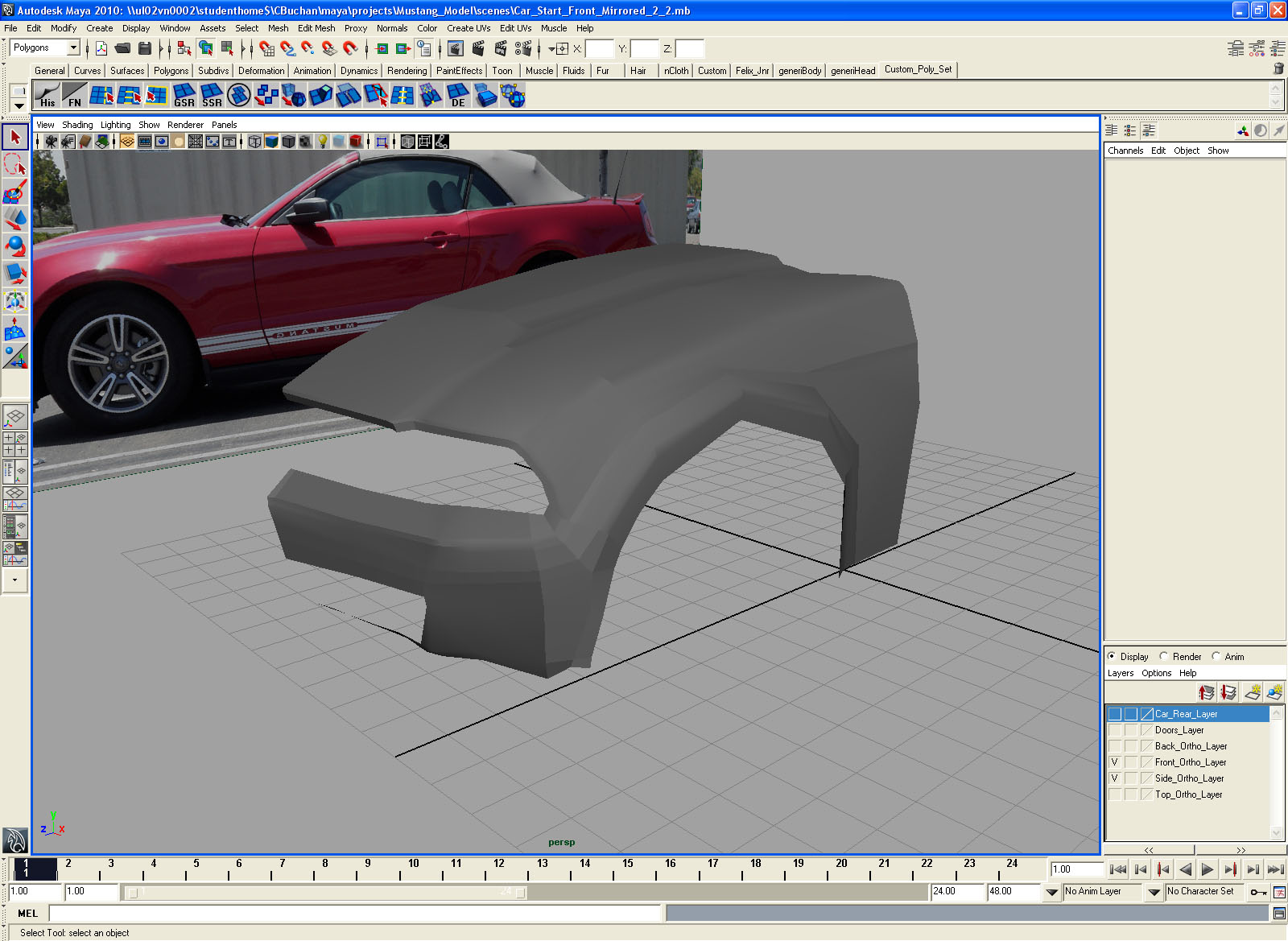Pick the Scale tool in the toolbox
The image size is (1288, 941).
[x=15, y=274]
